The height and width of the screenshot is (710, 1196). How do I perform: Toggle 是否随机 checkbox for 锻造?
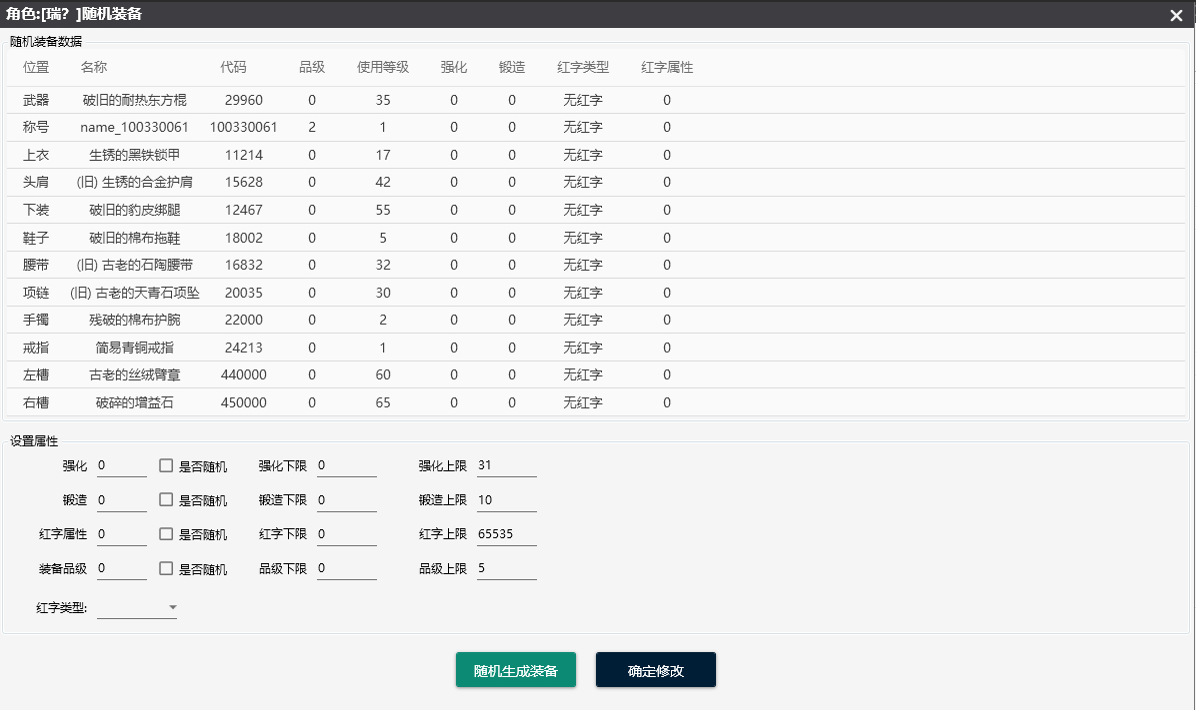[166, 500]
